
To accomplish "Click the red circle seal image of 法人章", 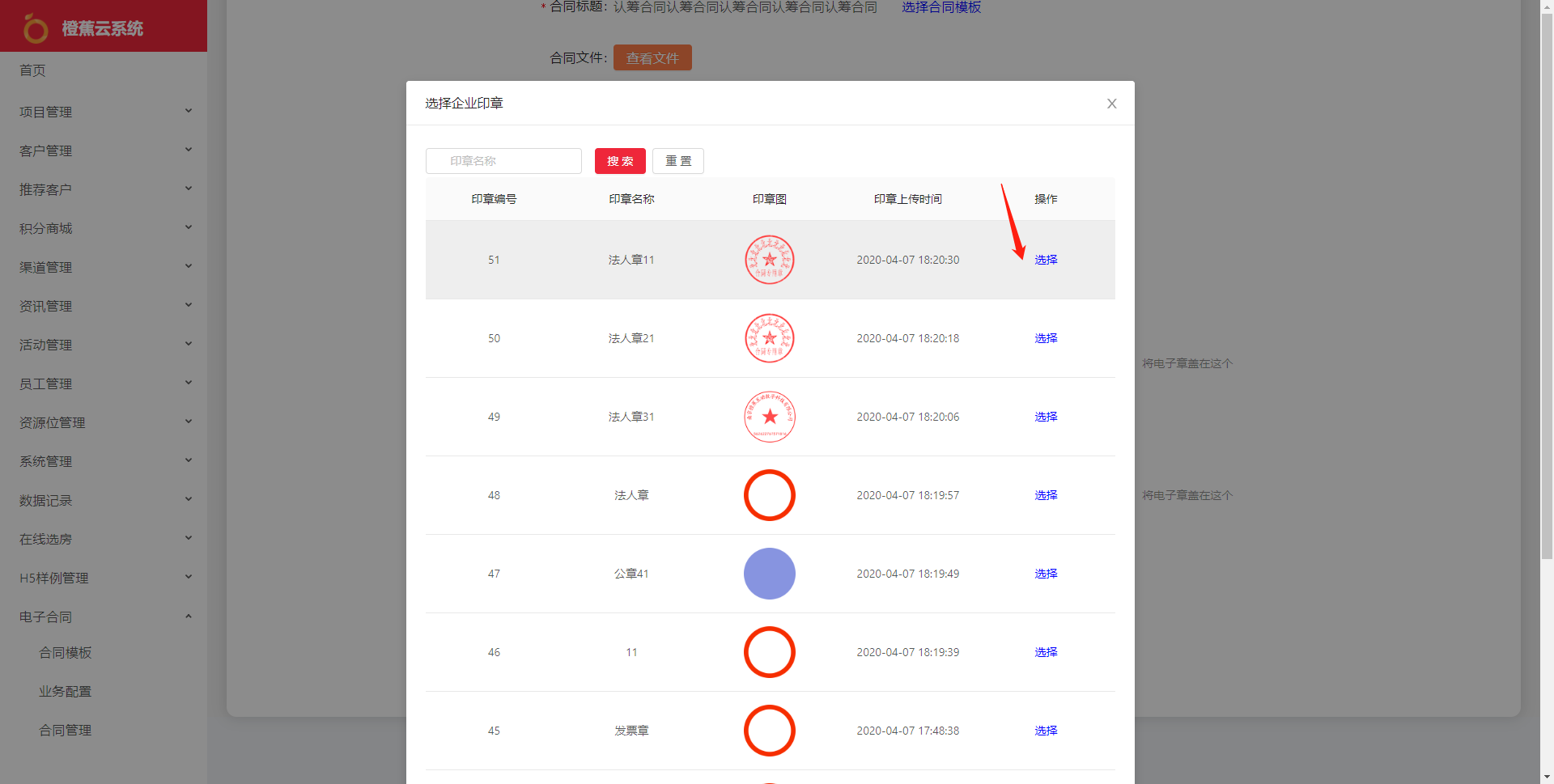I will pos(770,495).
